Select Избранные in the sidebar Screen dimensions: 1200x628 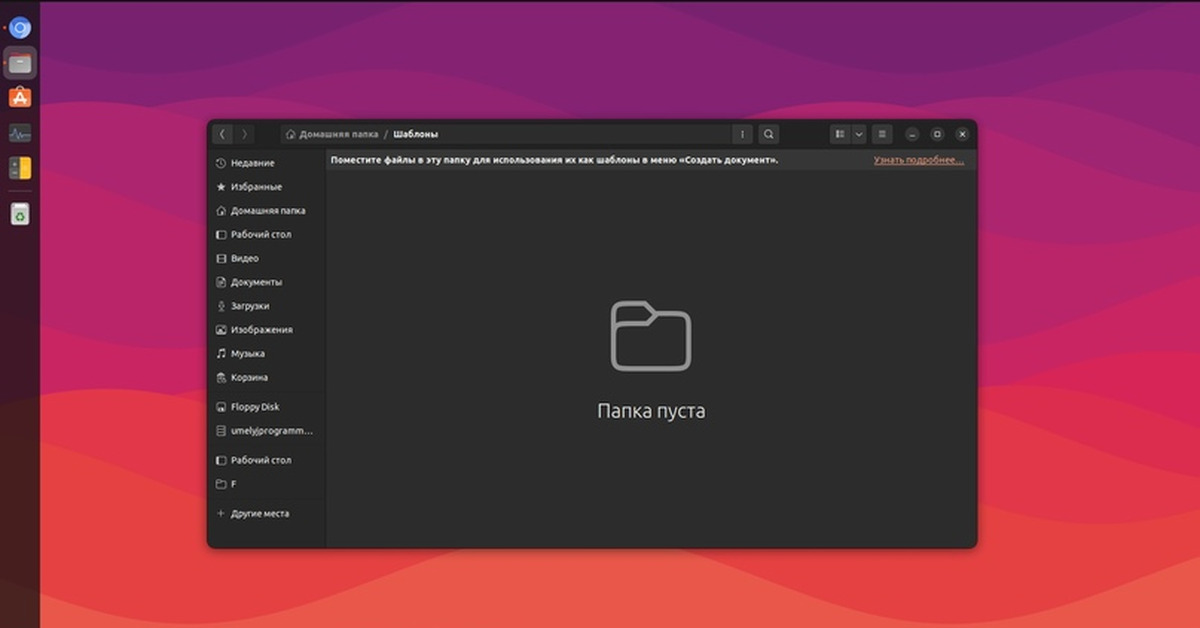click(256, 187)
